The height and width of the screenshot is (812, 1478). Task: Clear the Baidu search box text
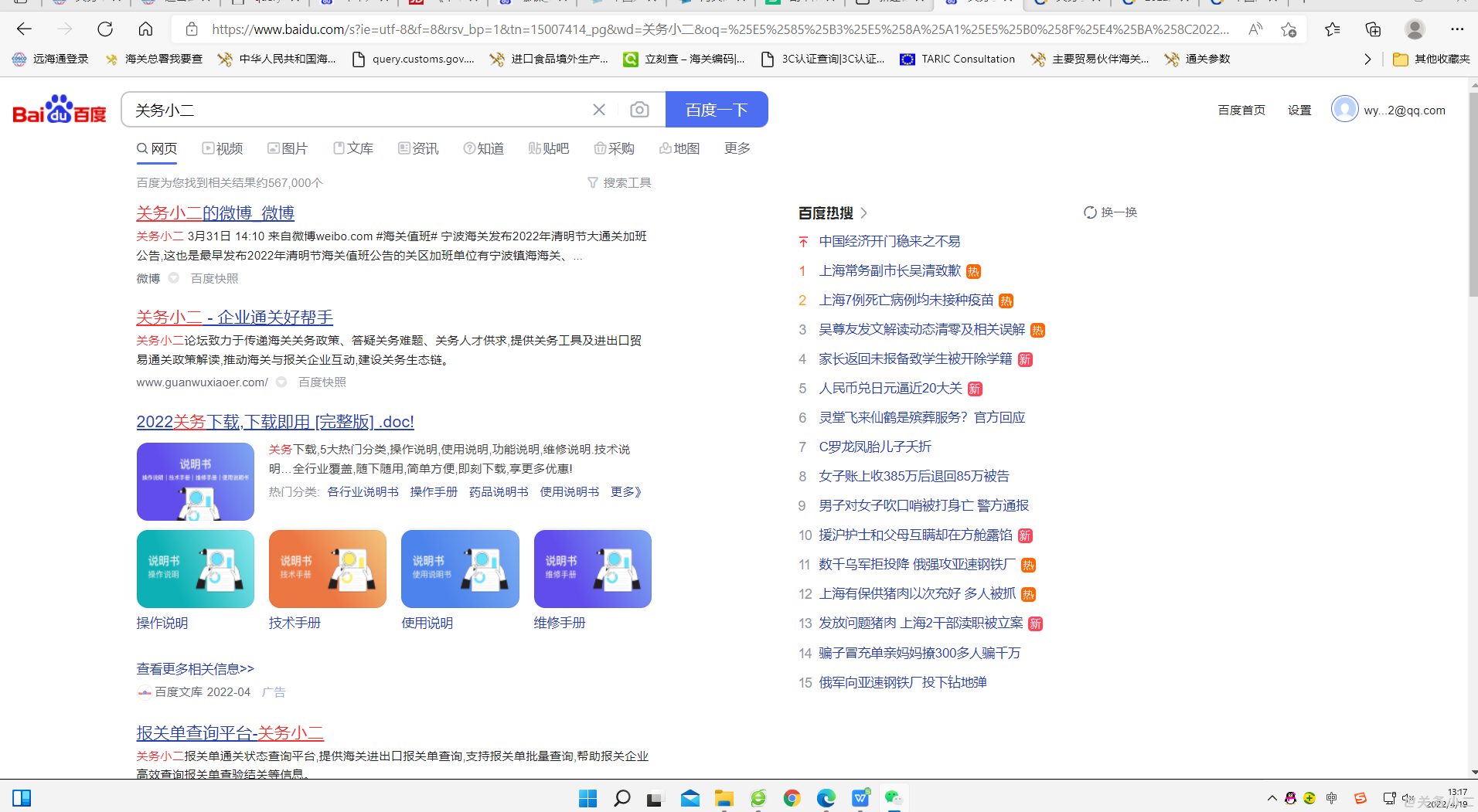599,110
